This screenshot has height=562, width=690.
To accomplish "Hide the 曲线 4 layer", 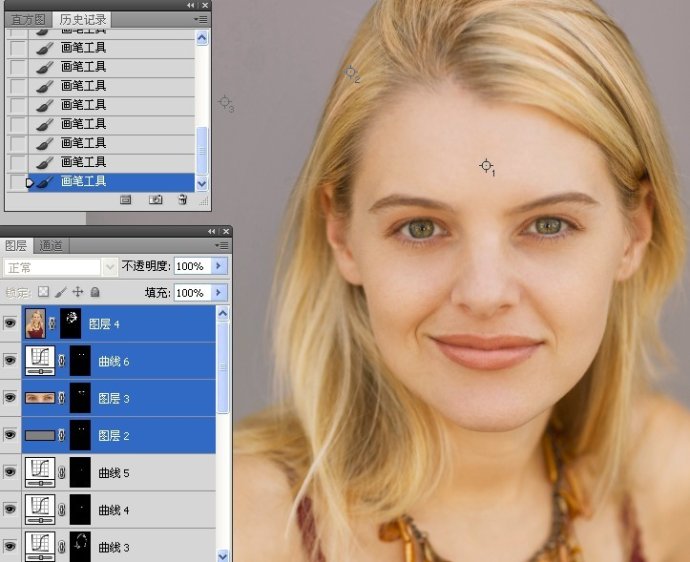I will [10, 509].
